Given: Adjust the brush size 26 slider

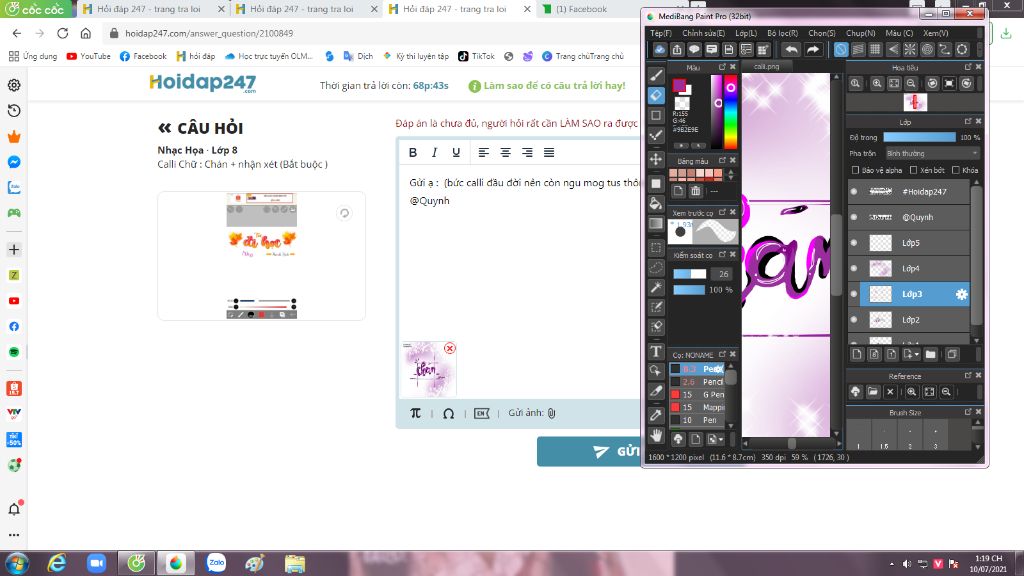Looking at the screenshot, I should pyautogui.click(x=690, y=274).
